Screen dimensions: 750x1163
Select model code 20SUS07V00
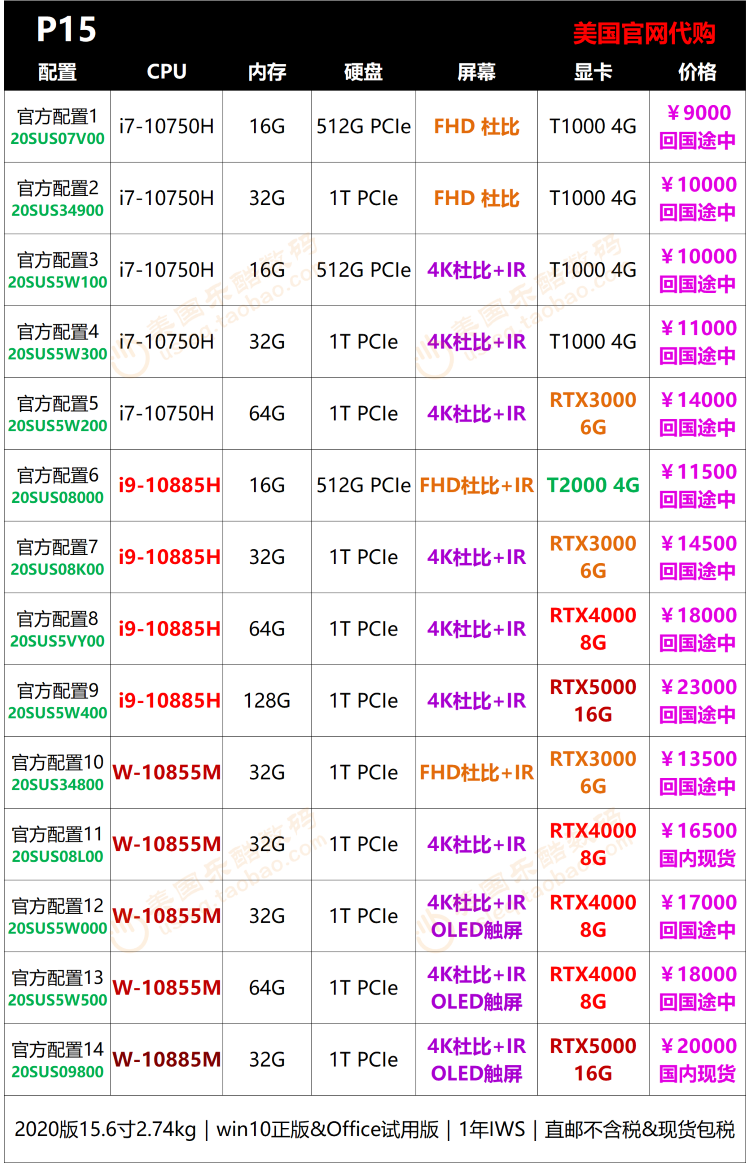click(x=57, y=139)
